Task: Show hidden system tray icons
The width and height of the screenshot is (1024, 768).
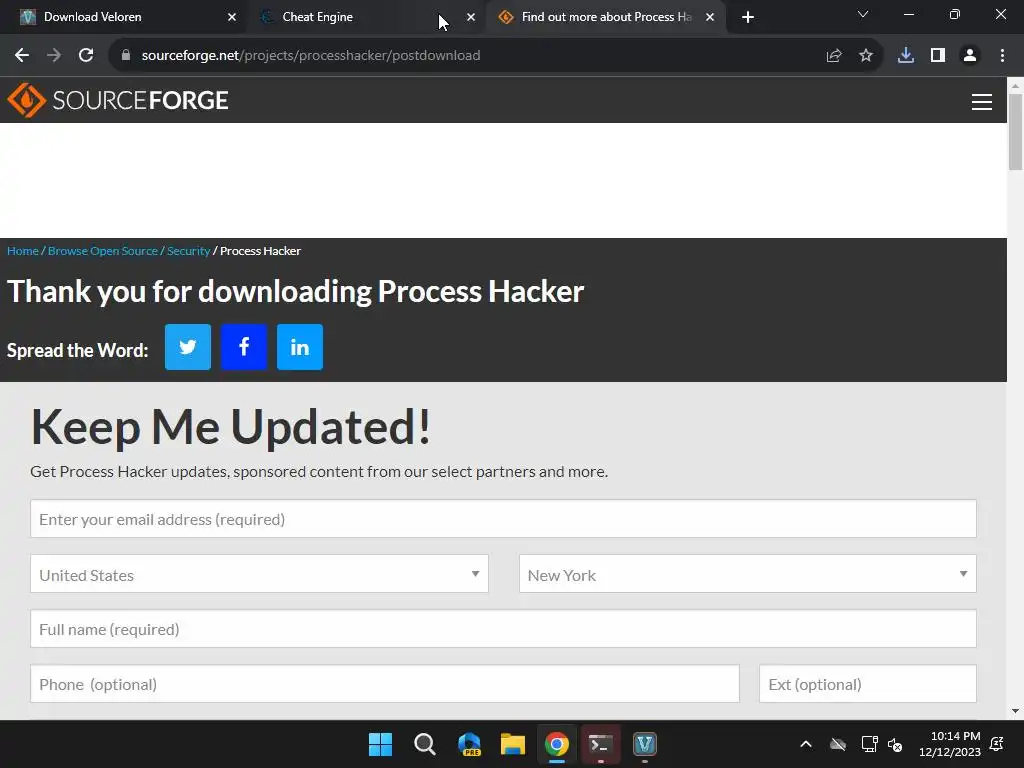Action: tap(806, 744)
